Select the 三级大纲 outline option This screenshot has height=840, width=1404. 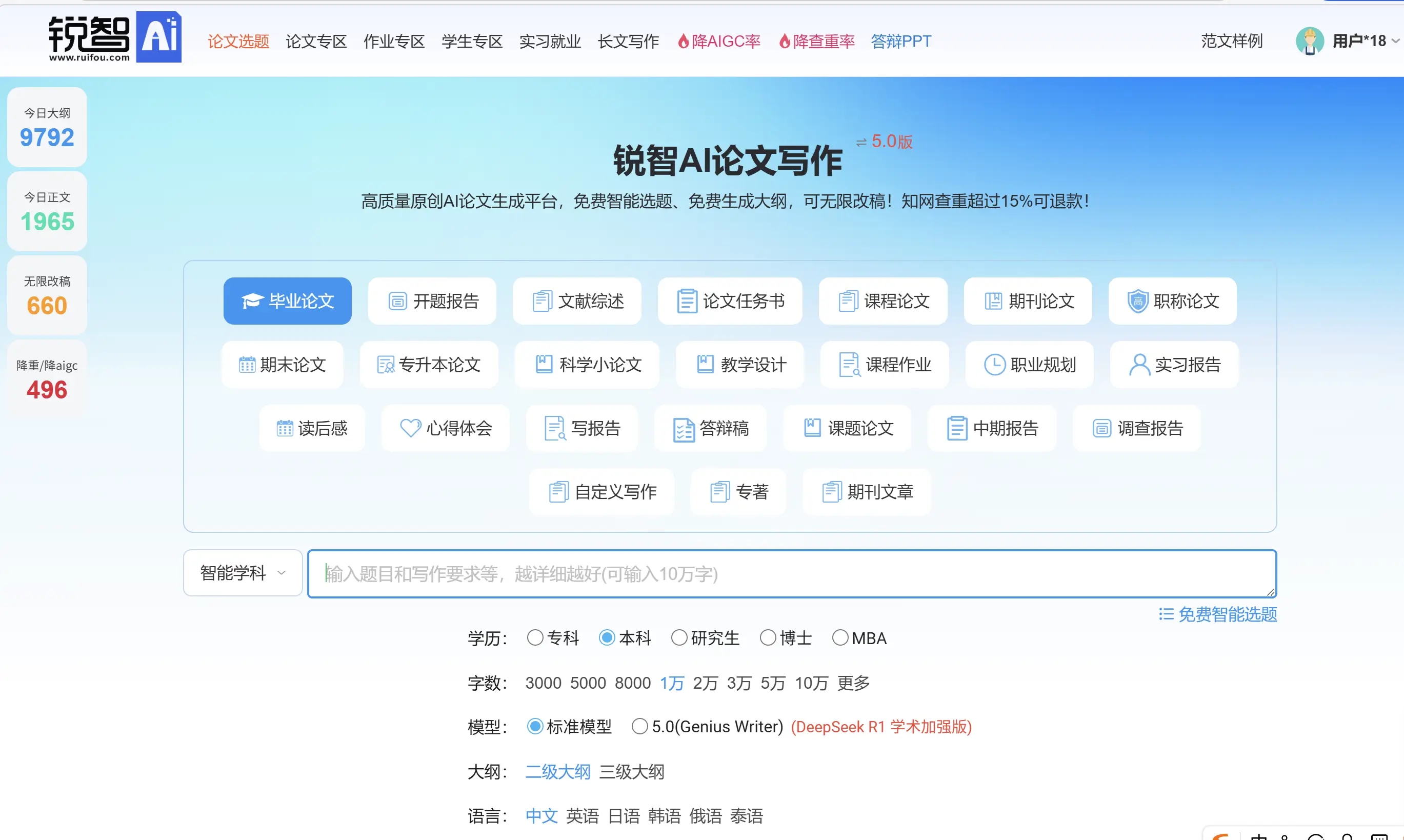click(632, 771)
